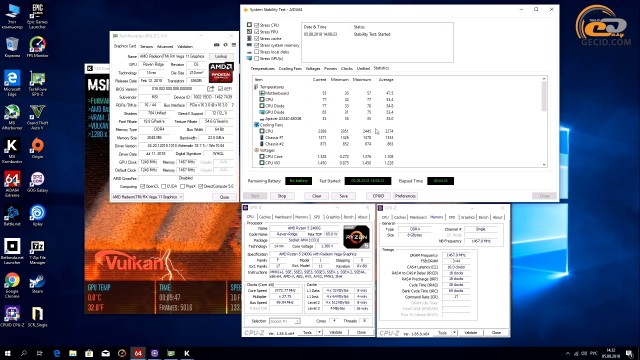The image size is (640, 360).
Task: Click GPU-Z BIOS save/export icon
Action: tap(211, 89)
